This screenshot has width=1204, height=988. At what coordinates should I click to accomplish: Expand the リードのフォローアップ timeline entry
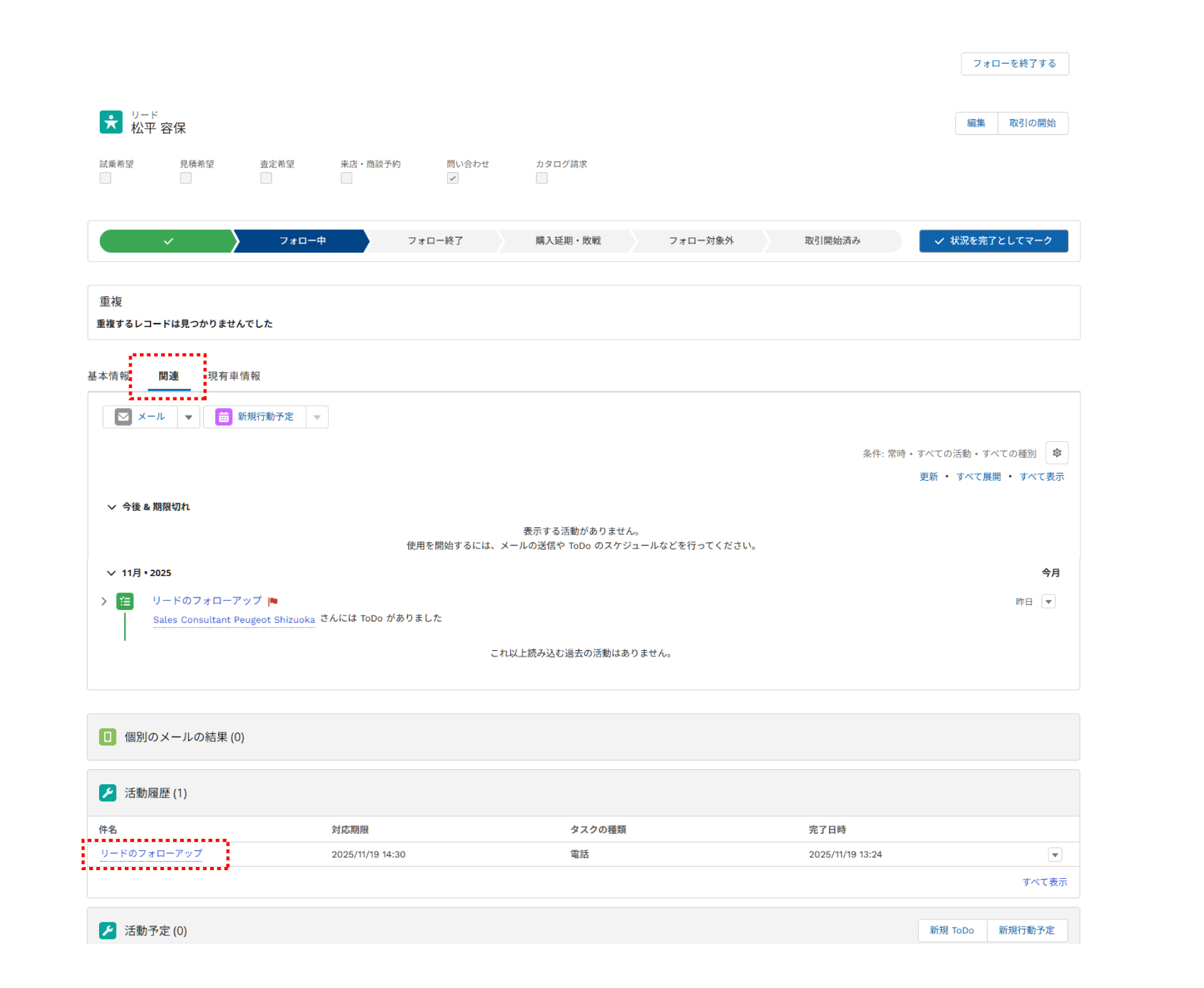coord(104,602)
